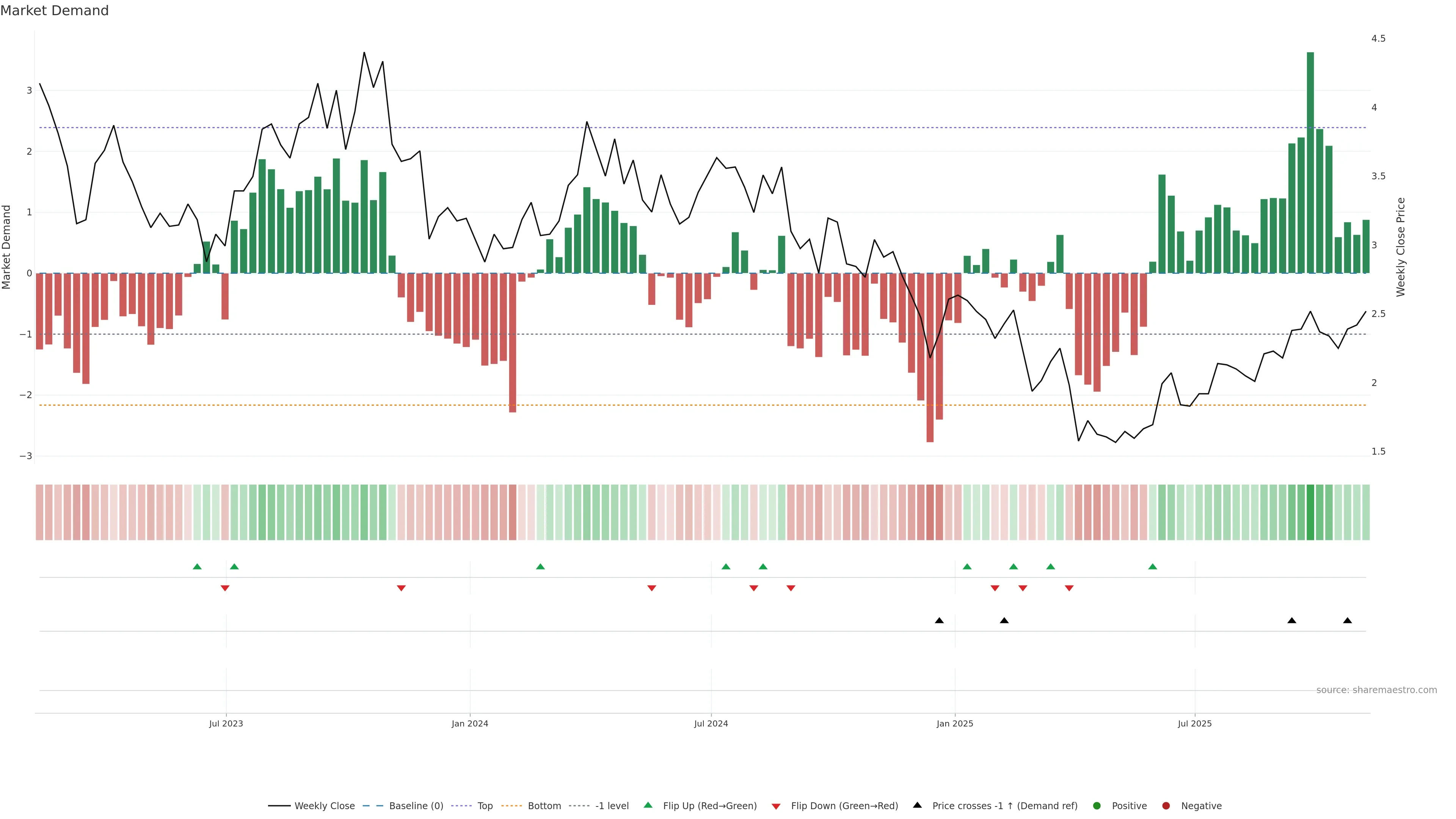Viewport: 1456px width, 819px height.
Task: Click the red Flip Down triangle legend icon
Action: click(775, 806)
